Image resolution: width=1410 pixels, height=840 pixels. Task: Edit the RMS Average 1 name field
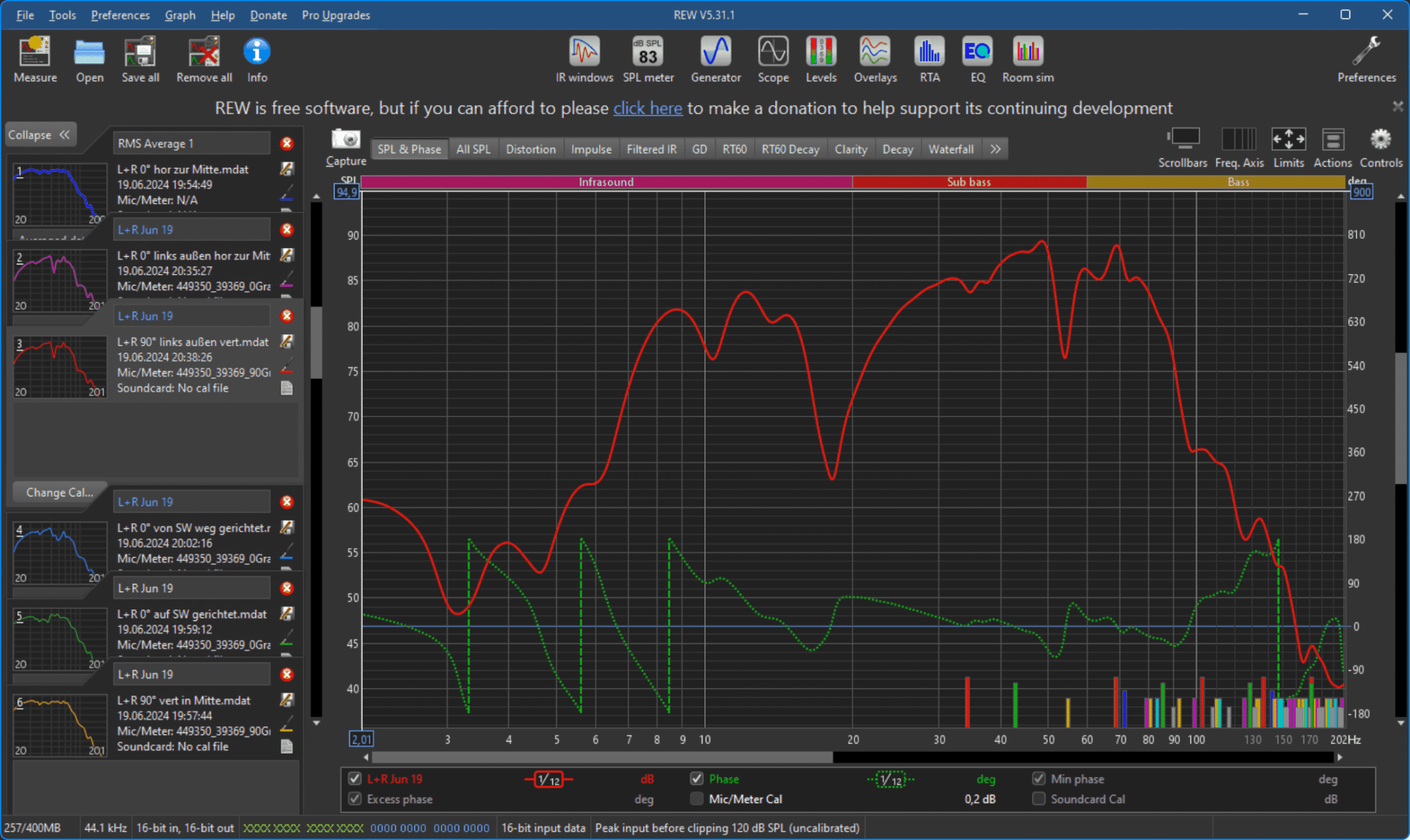tap(191, 143)
